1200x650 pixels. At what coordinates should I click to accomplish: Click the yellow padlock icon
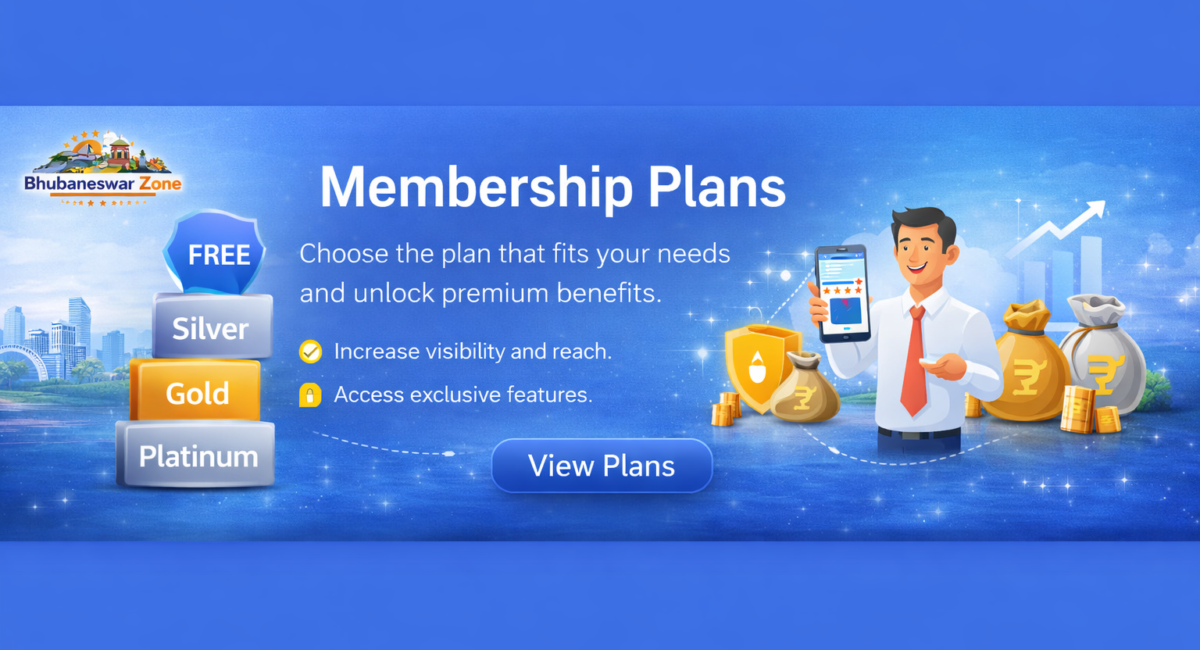pos(310,395)
